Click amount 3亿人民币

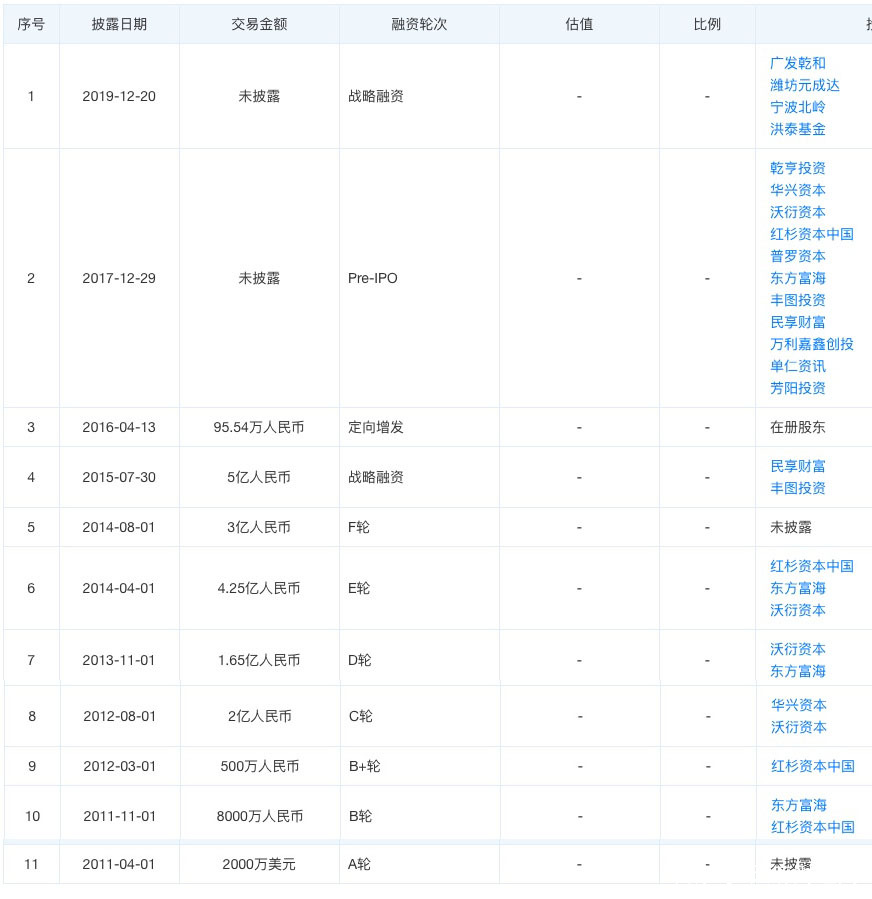pos(259,527)
